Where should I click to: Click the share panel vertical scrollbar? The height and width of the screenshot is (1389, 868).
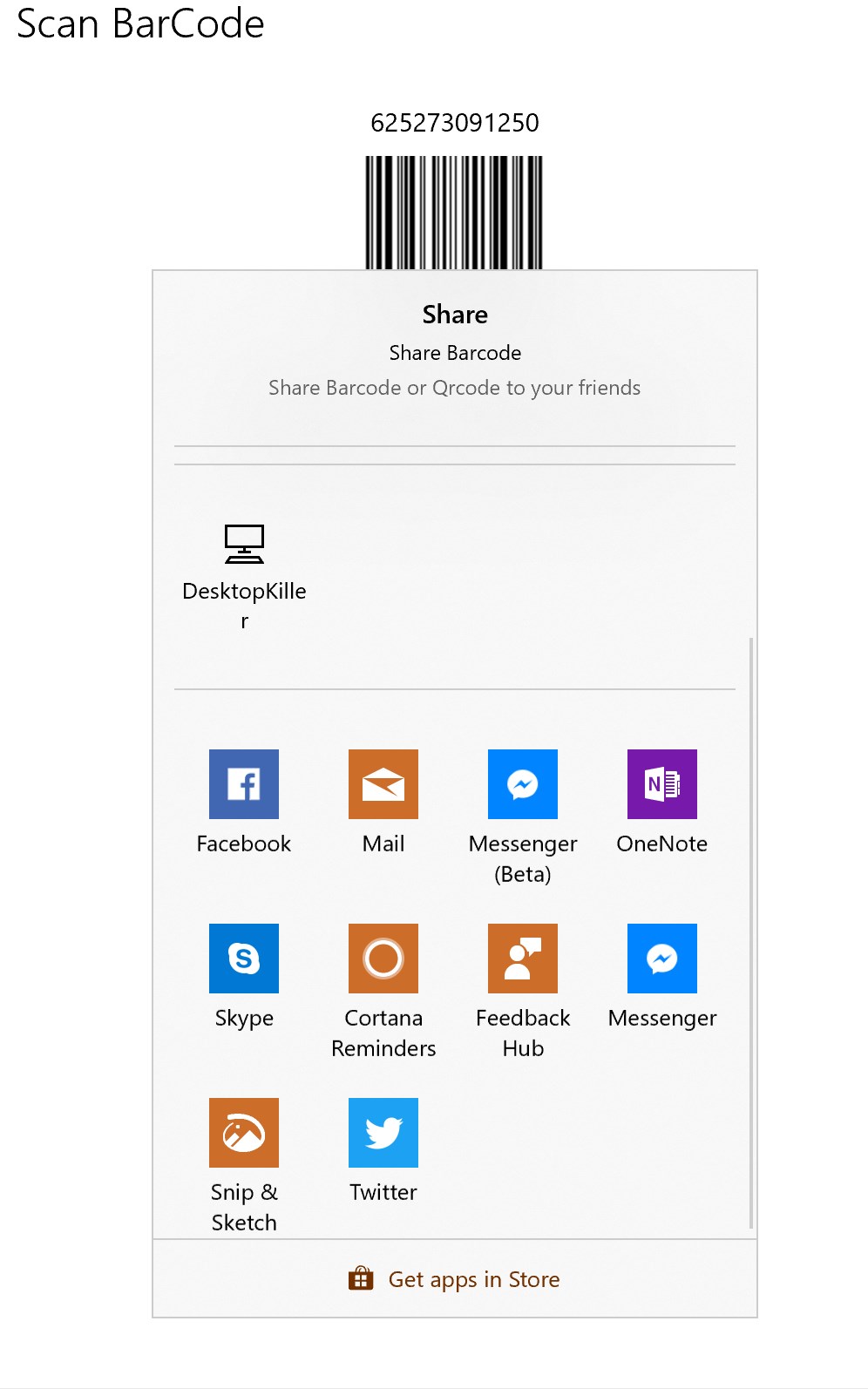[751, 932]
